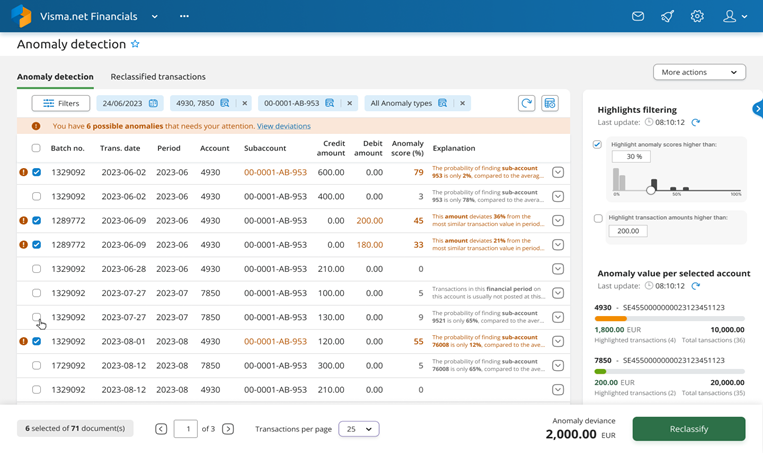Screen dimensions: 763x453
Task: Refresh Highlights filtering last update
Action: (696, 123)
